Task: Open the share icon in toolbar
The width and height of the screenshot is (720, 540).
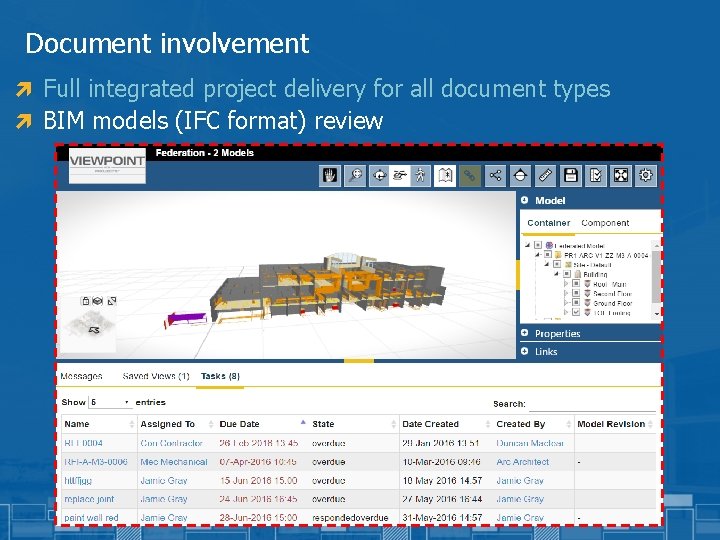Action: 495,175
